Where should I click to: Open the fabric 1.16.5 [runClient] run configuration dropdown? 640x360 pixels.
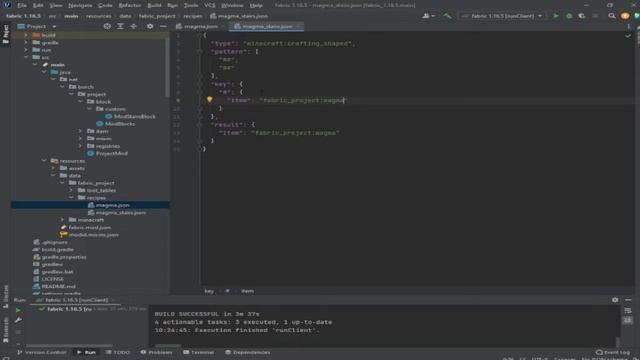[x=503, y=16]
